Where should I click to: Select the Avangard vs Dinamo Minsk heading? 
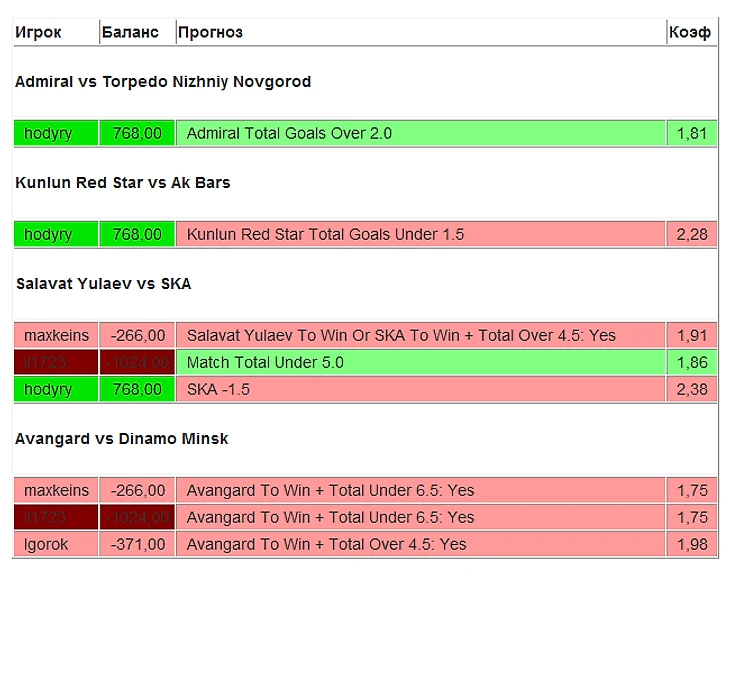click(x=122, y=439)
